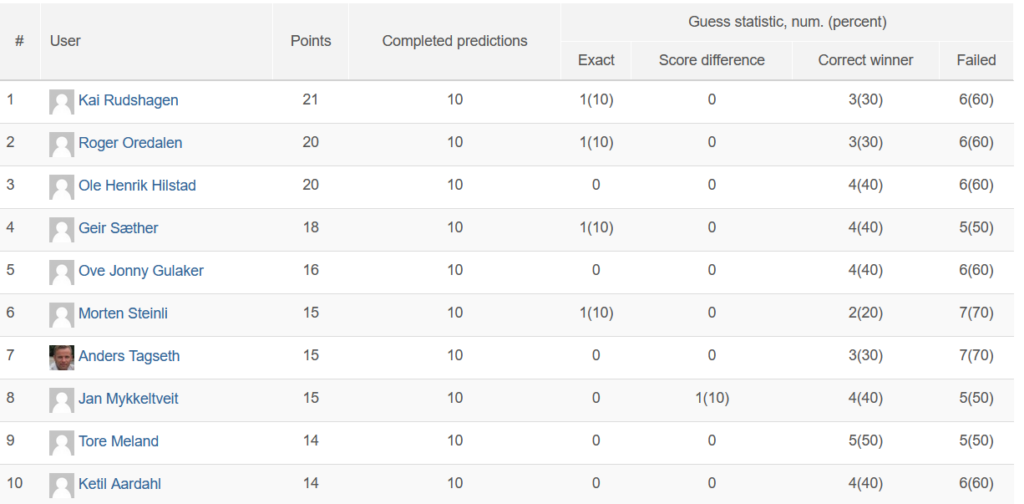Select the Anders Tagseth name link
The width and height of the screenshot is (1024, 504).
129,356
